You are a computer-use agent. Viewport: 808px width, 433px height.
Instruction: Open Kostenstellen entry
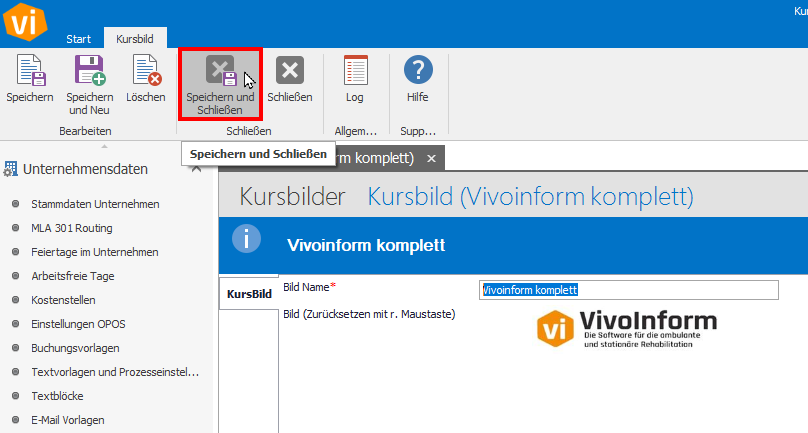point(63,300)
